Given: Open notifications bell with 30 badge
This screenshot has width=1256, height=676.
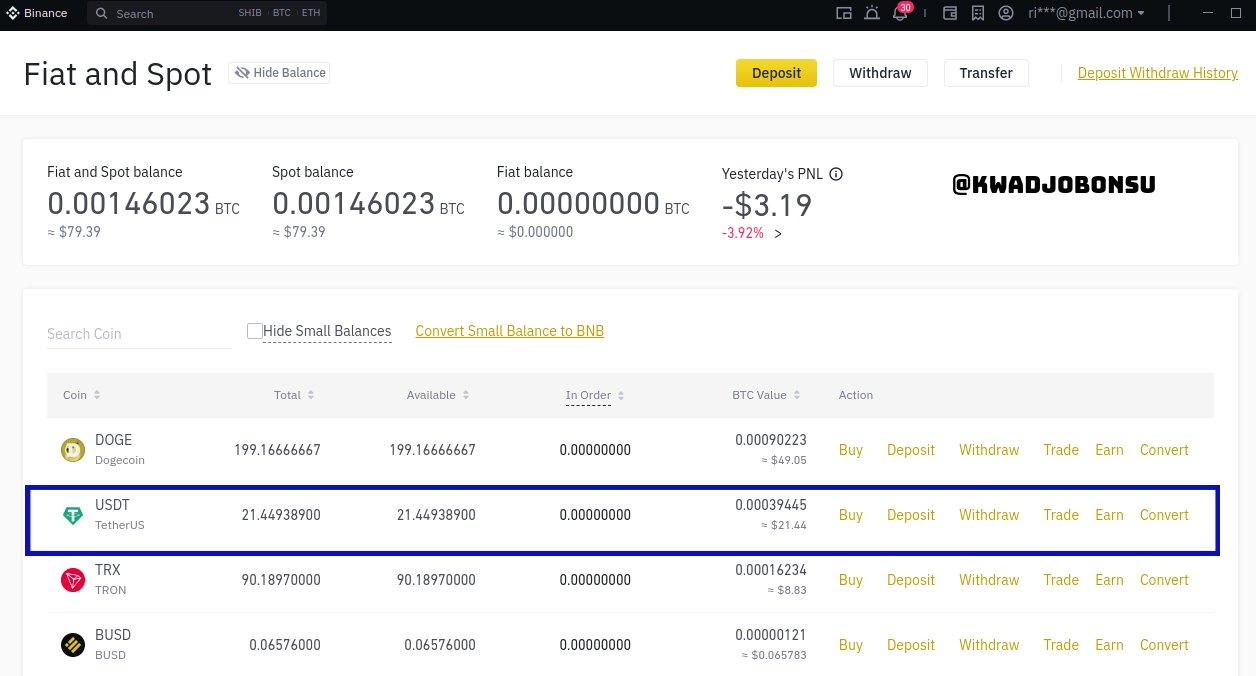Looking at the screenshot, I should pyautogui.click(x=899, y=12).
